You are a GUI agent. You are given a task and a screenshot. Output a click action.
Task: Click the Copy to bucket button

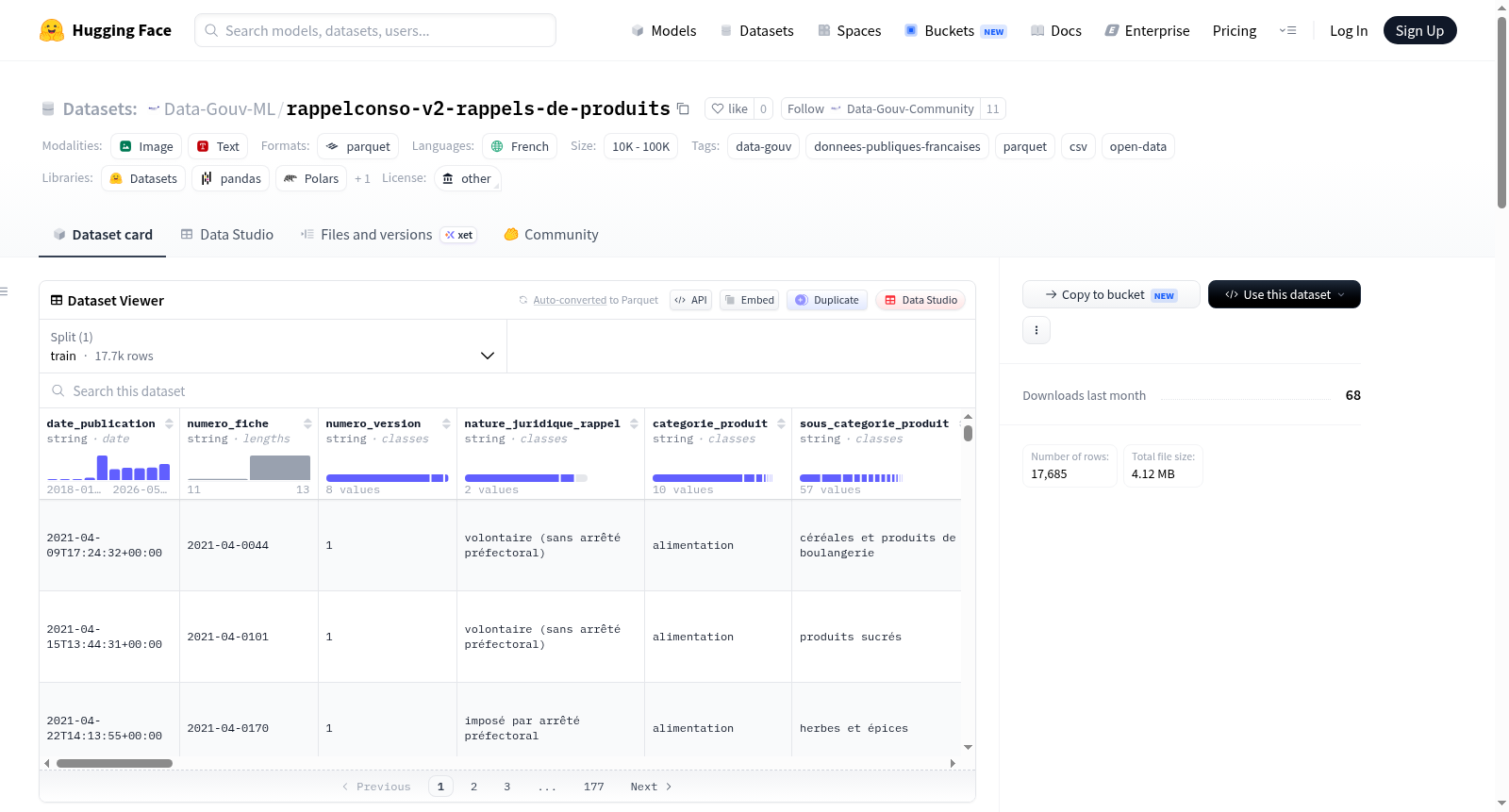pyautogui.click(x=1111, y=294)
